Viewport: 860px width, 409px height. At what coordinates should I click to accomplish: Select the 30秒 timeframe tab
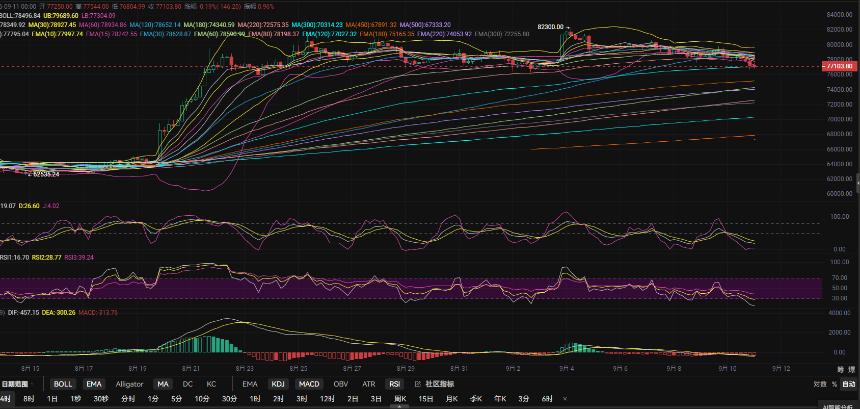[x=101, y=399]
